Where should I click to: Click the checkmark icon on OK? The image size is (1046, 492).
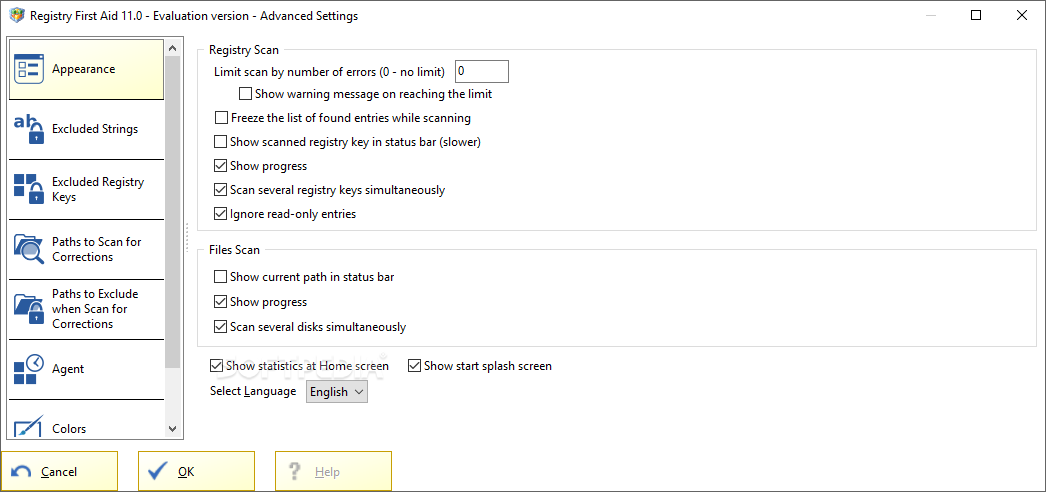157,471
